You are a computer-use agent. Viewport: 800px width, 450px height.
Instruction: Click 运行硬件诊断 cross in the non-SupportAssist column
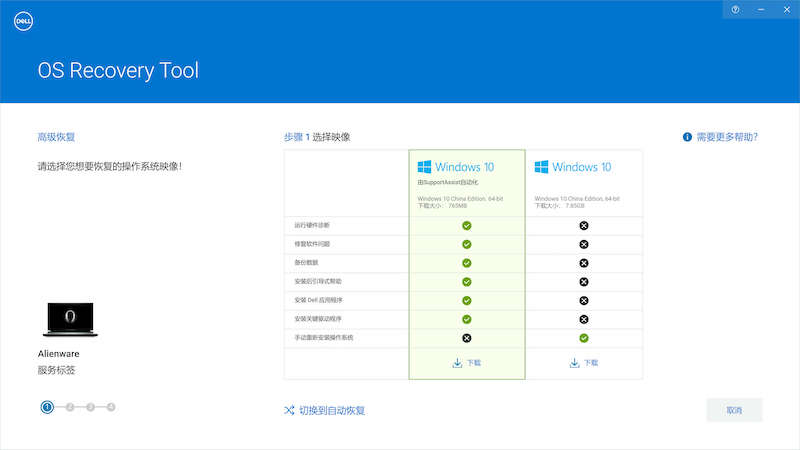584,226
